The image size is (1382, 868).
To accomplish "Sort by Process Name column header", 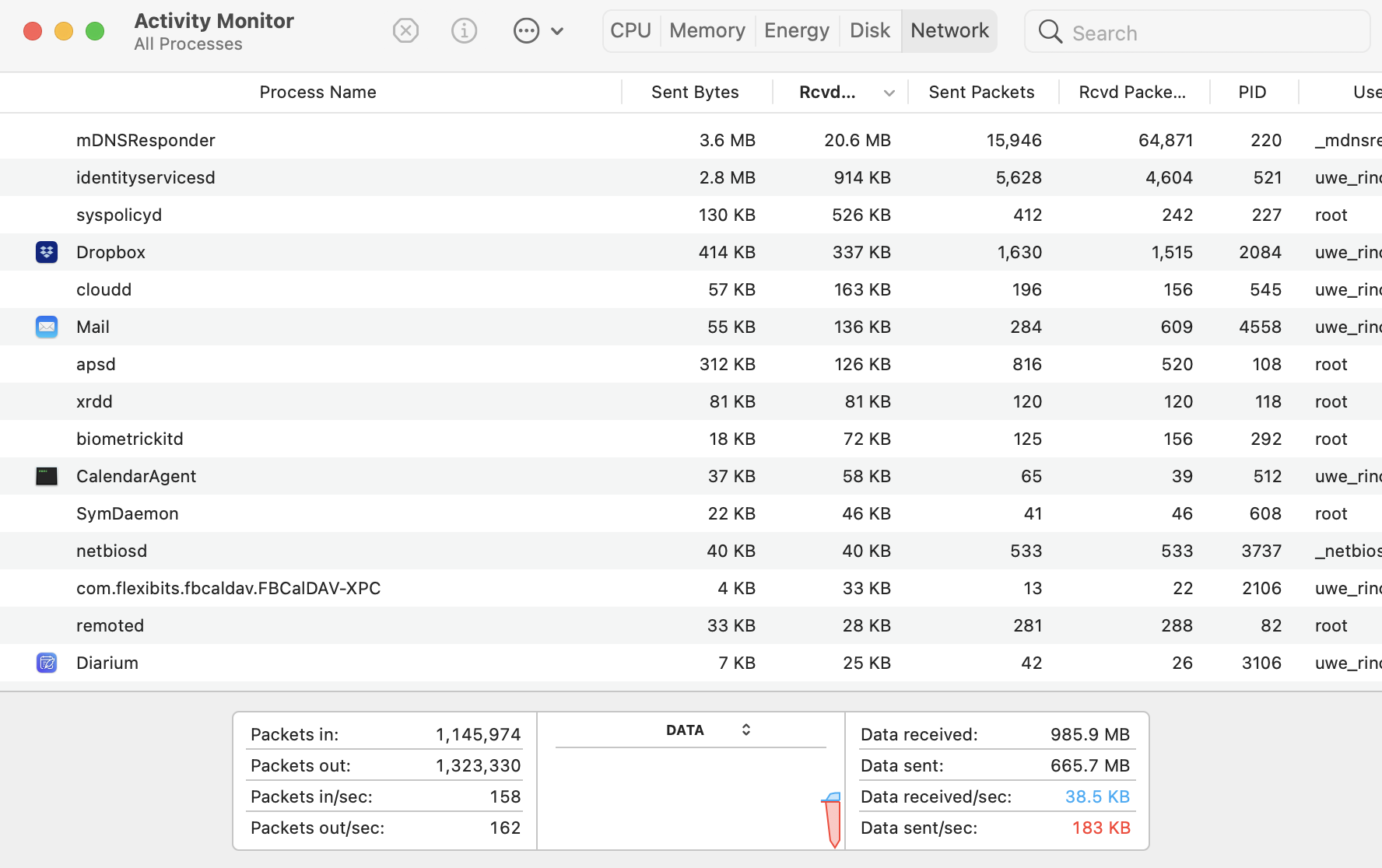I will coord(317,93).
